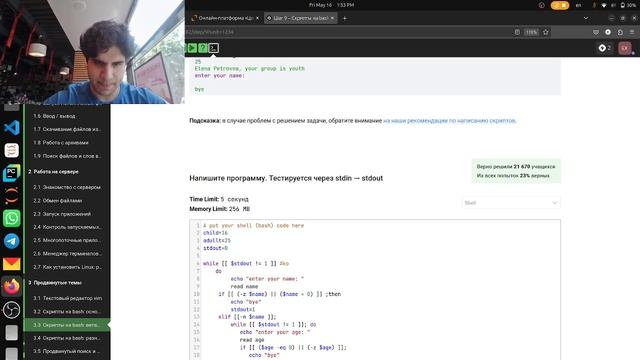Click the green run (play) icon
This screenshot has width=640, height=360.
192,48
